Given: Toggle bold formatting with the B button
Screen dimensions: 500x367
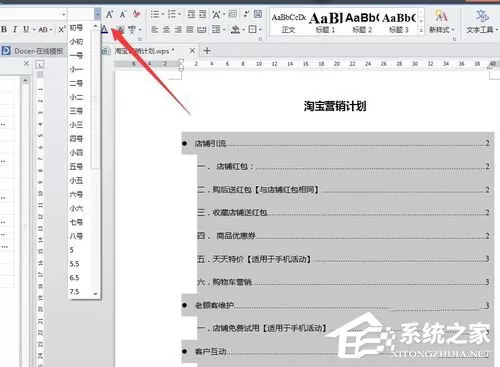Looking at the screenshot, I should (x=4, y=29).
